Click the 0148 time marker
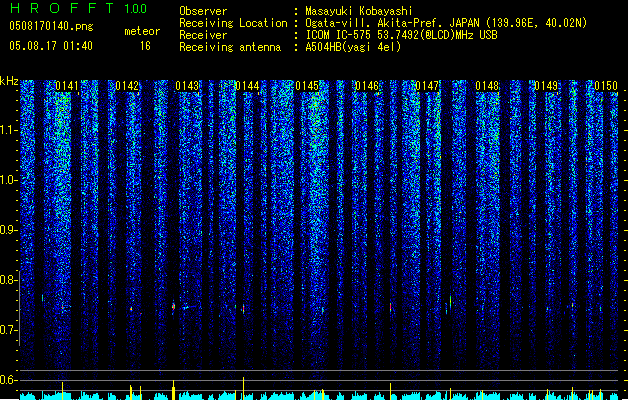Image resolution: width=629 pixels, height=400 pixels. [x=487, y=86]
